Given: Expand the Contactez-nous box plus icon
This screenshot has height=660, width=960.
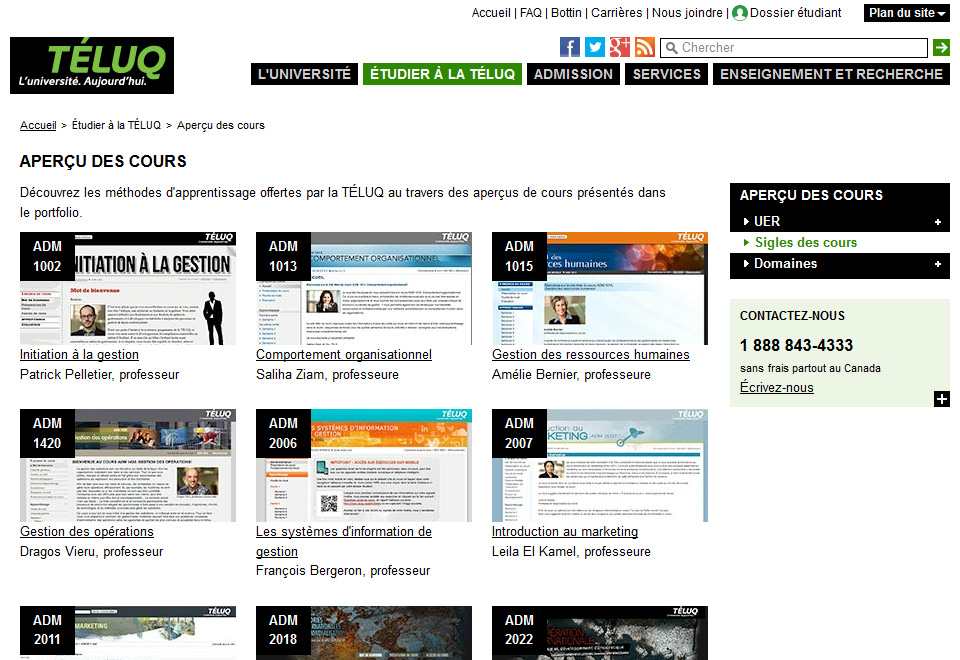Looking at the screenshot, I should (x=942, y=399).
